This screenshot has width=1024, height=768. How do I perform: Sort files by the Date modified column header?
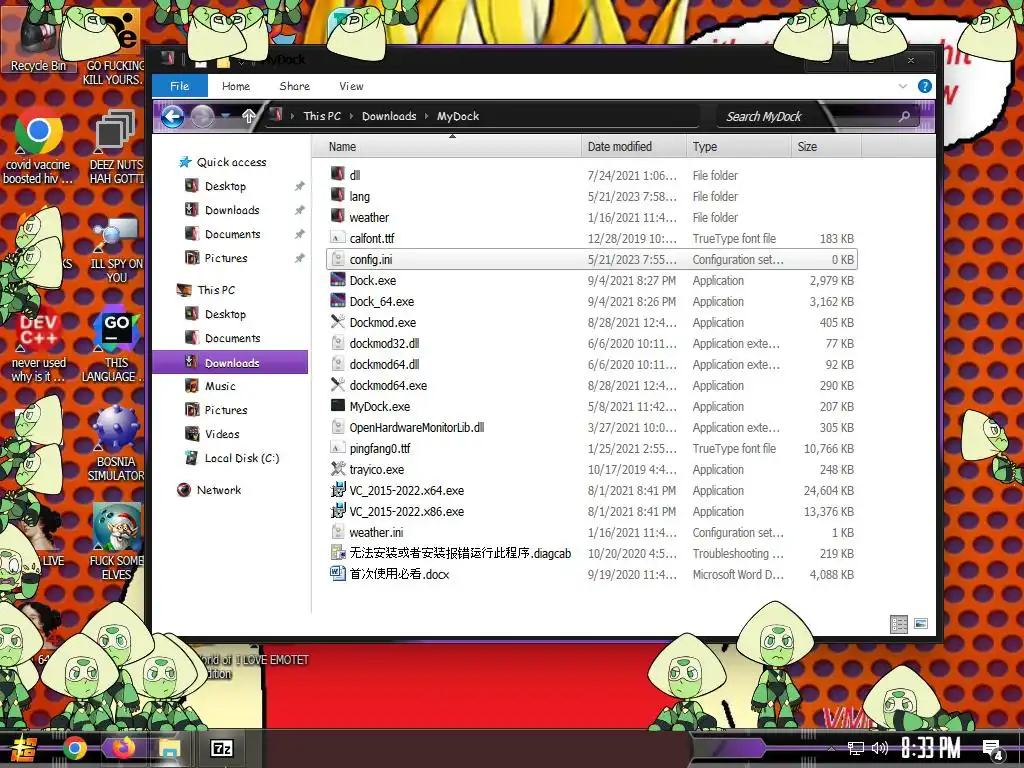tap(633, 146)
